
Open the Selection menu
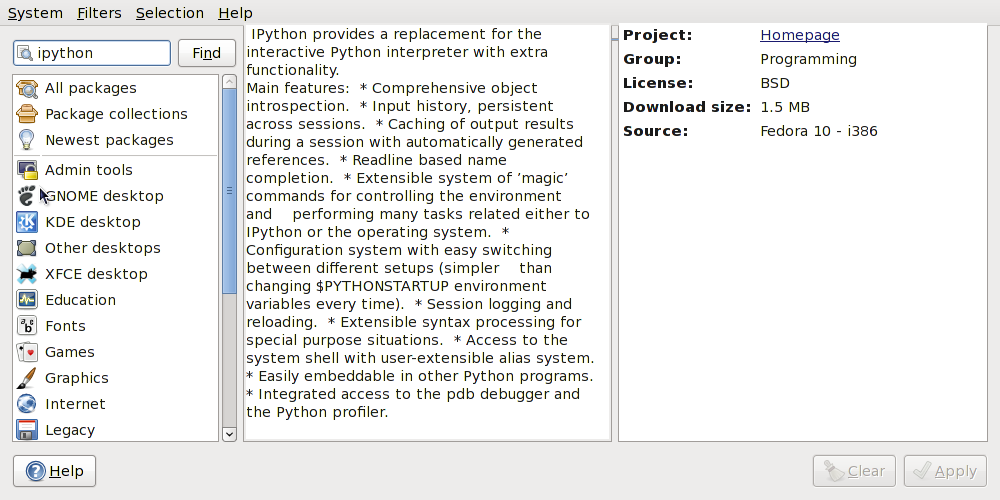click(170, 13)
